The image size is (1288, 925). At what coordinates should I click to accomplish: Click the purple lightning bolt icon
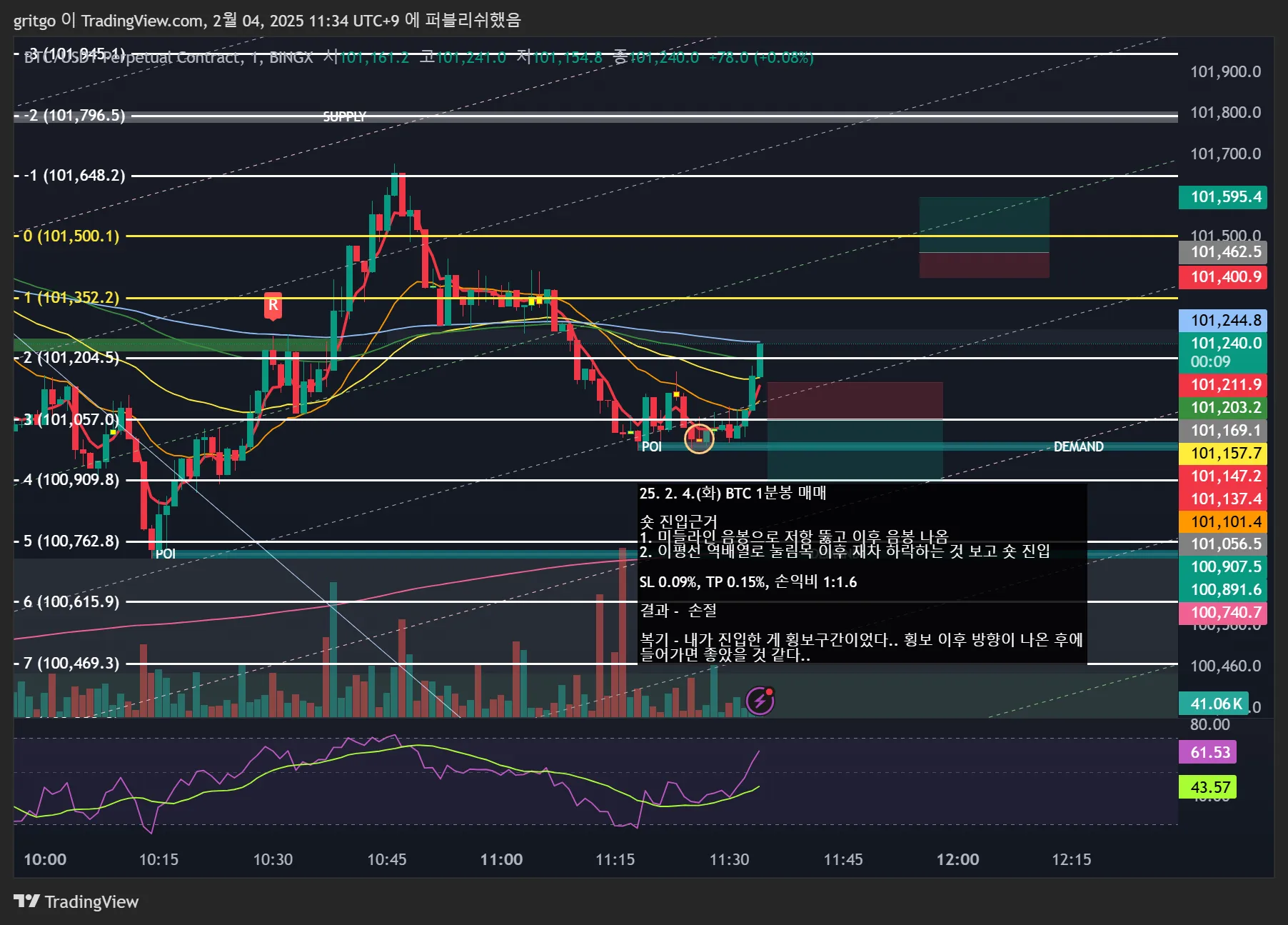click(760, 701)
